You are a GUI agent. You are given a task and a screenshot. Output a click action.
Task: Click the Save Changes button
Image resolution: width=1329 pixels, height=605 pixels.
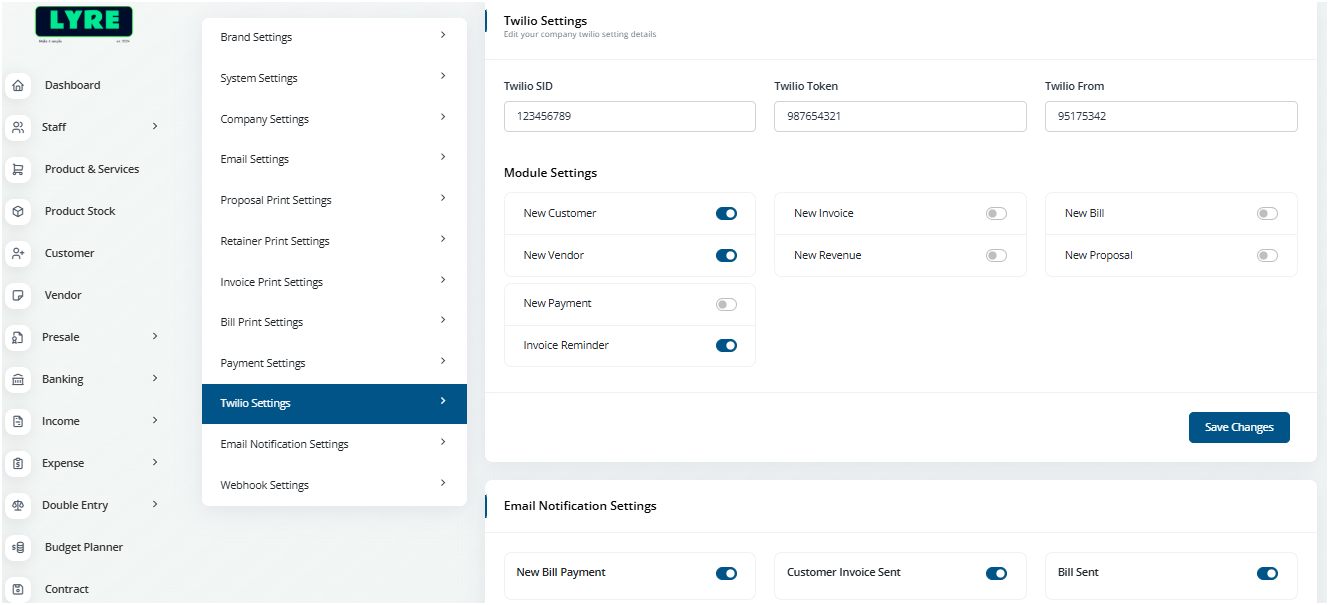[1239, 427]
